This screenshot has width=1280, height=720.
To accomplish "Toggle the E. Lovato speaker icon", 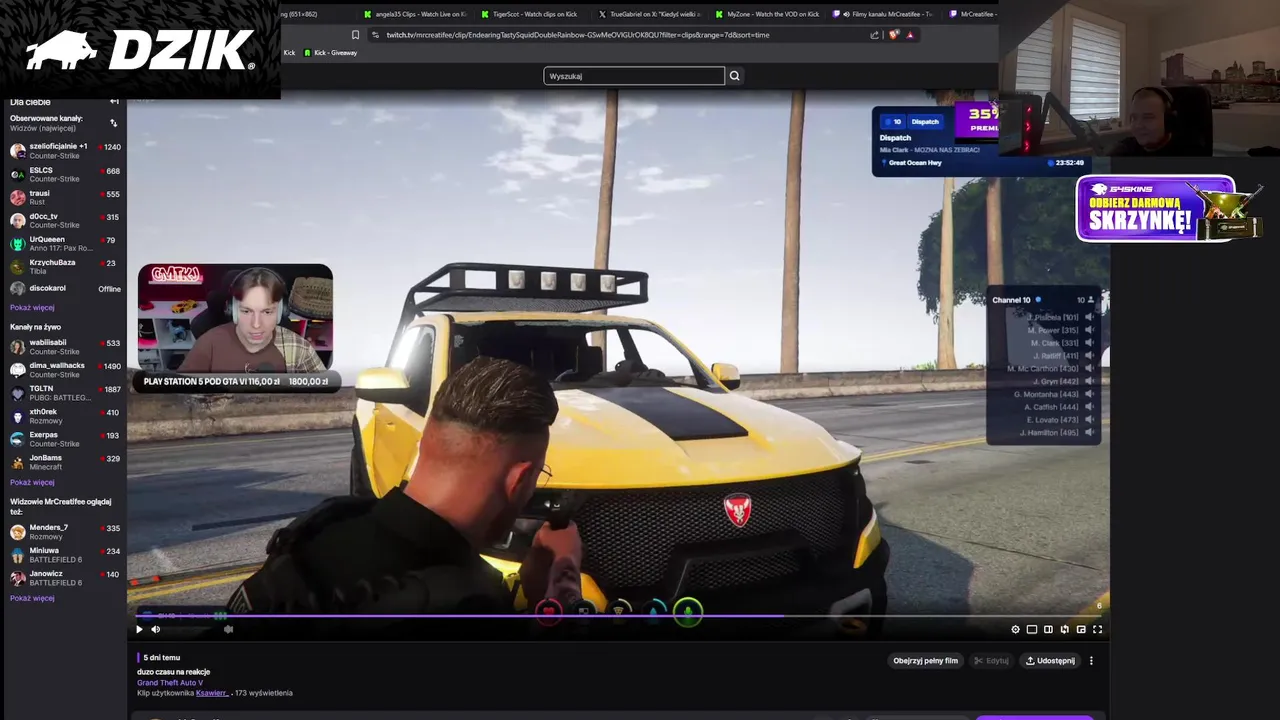I will point(1089,419).
